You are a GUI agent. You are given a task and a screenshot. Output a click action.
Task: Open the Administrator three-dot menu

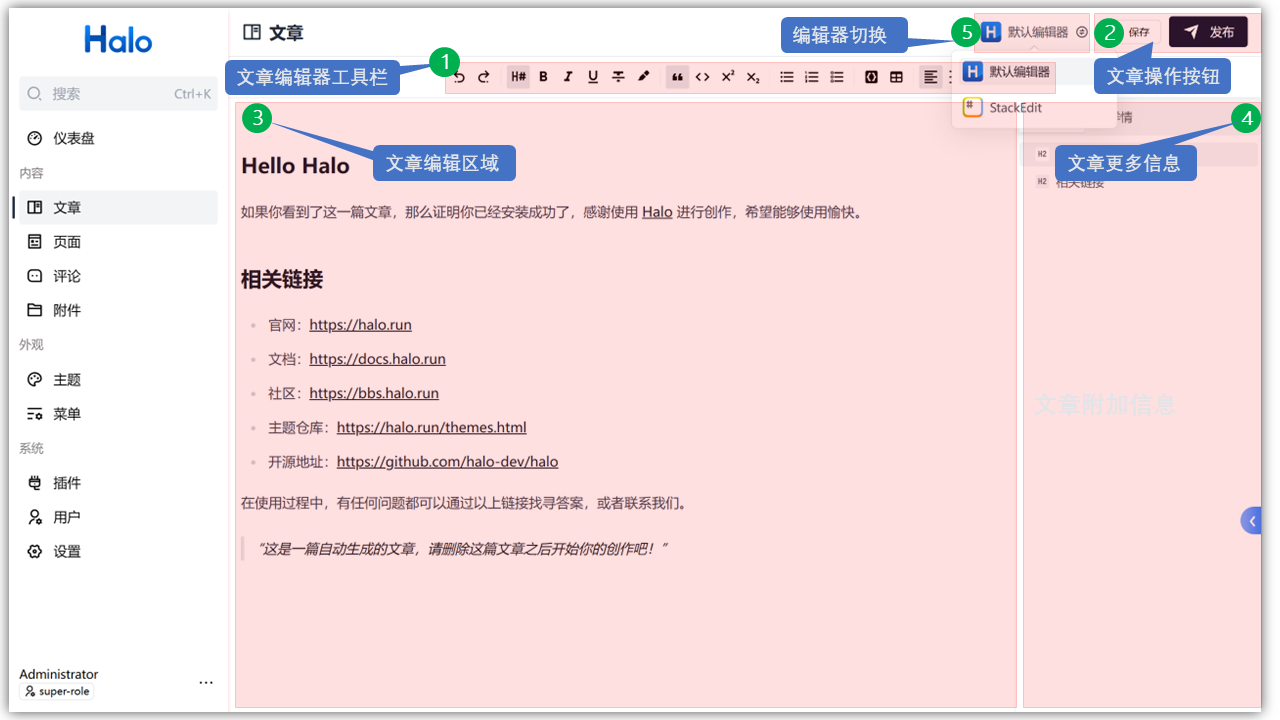(206, 683)
